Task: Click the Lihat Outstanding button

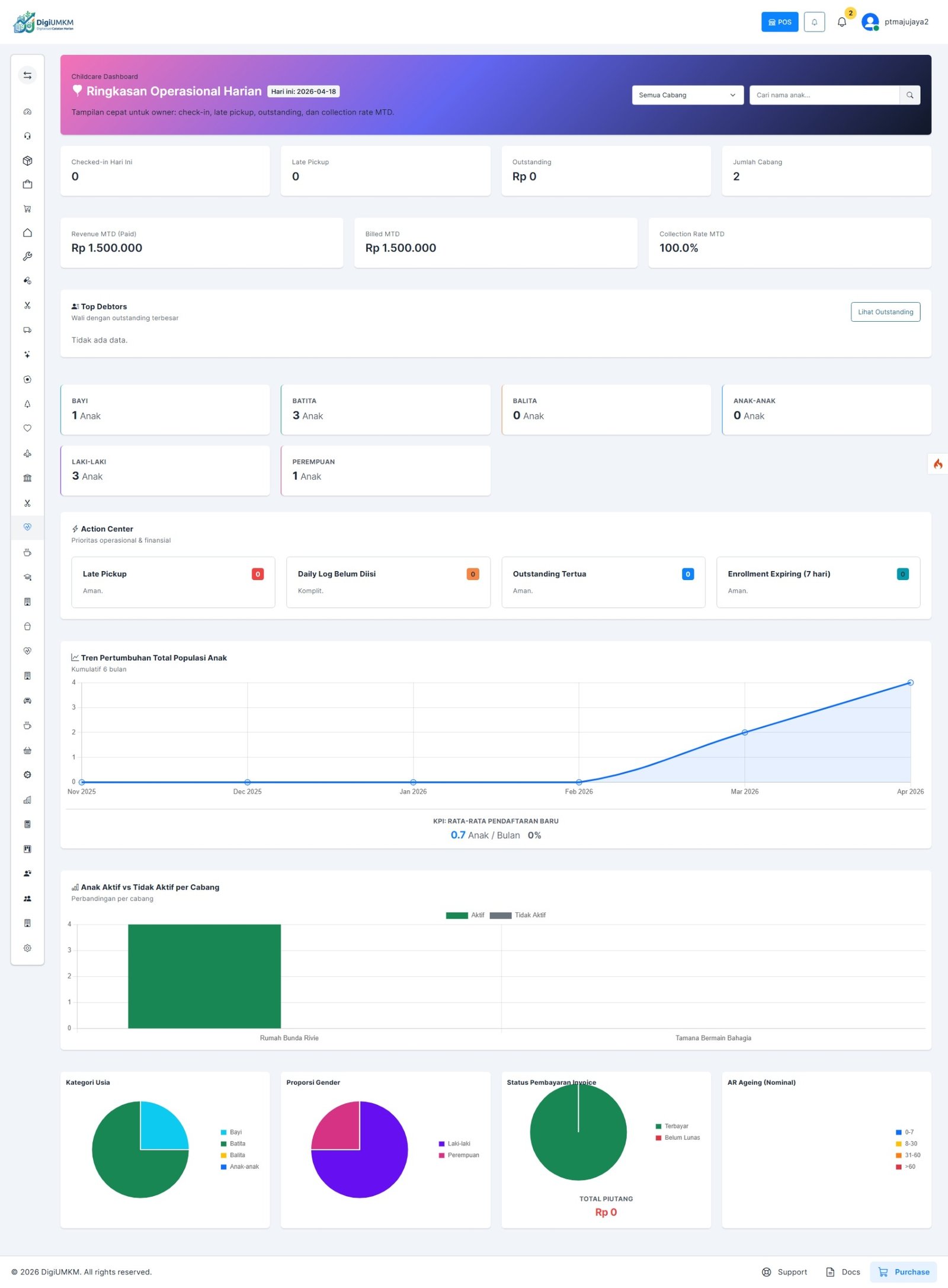Action: click(885, 312)
